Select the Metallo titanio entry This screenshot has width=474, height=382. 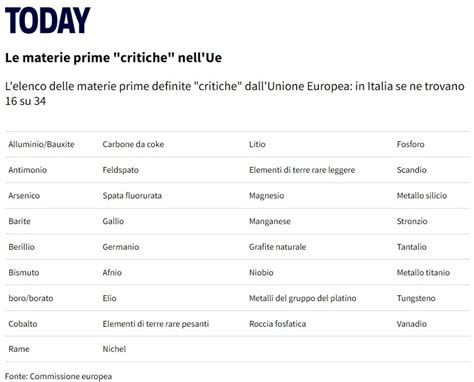pos(423,273)
